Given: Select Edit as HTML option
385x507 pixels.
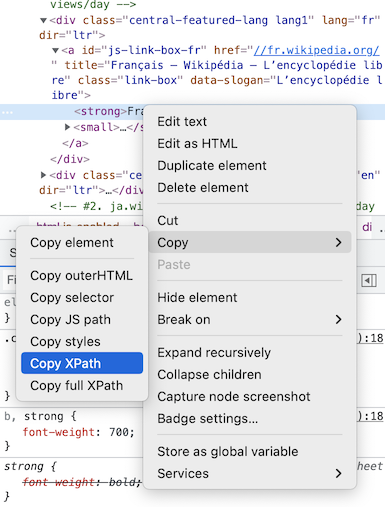Looking at the screenshot, I should pos(250,144).
